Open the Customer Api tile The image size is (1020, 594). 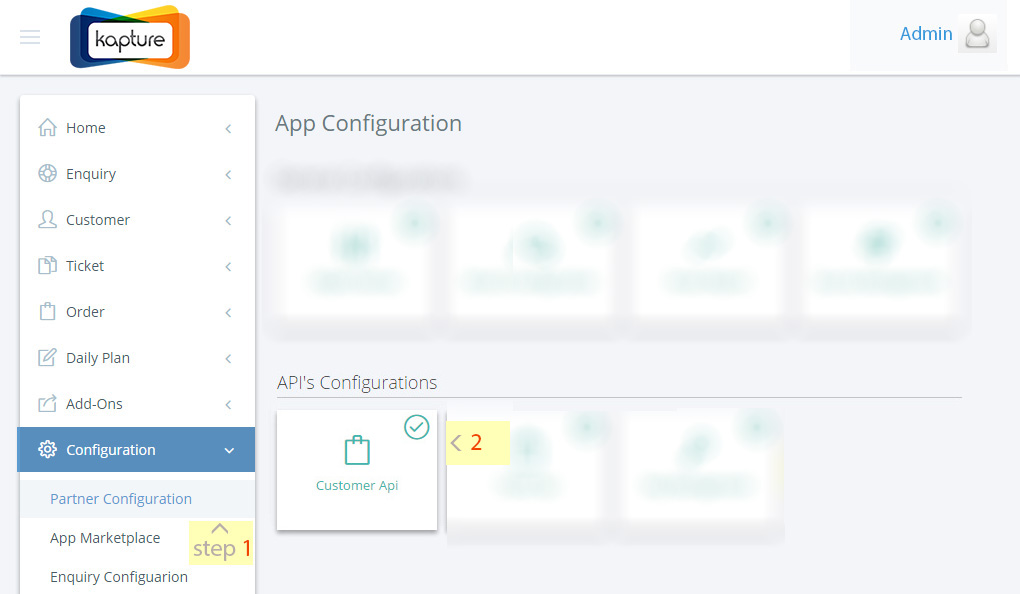coord(356,470)
